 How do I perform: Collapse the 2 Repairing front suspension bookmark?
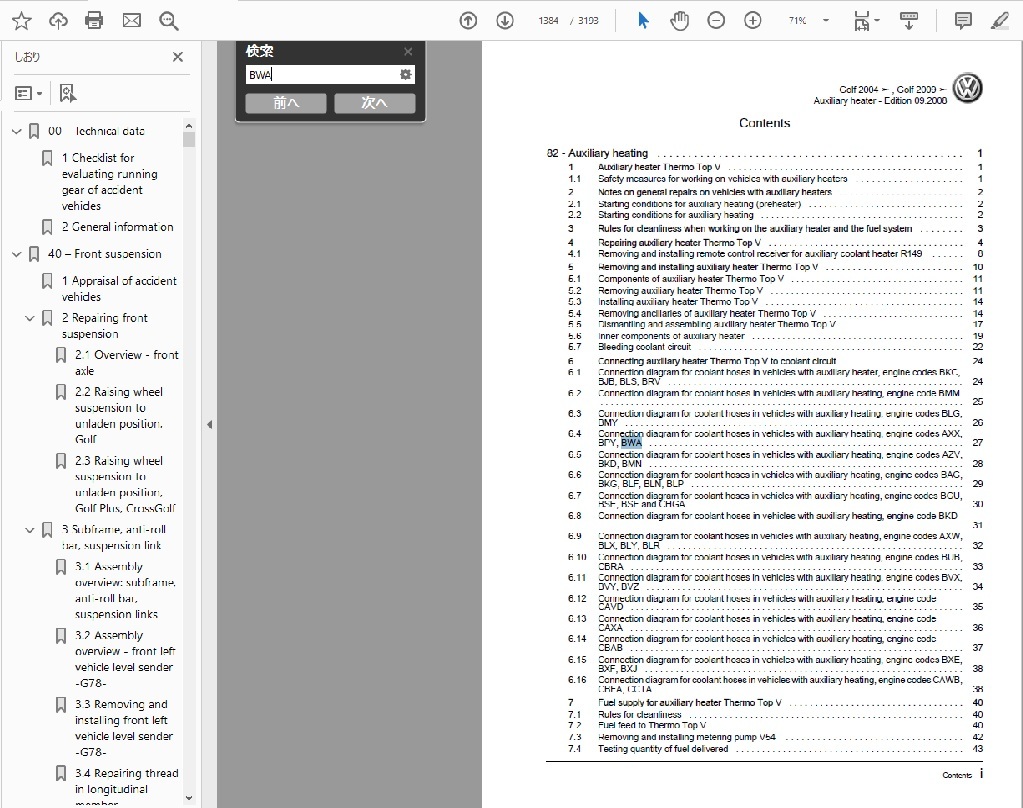tap(30, 318)
